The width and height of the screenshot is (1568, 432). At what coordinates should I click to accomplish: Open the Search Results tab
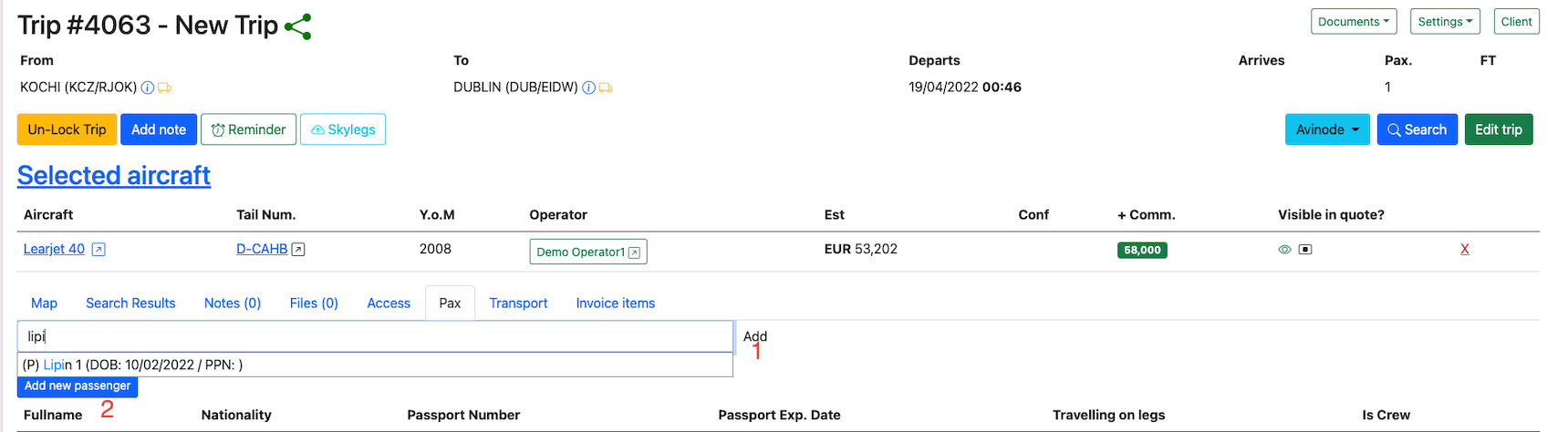point(130,303)
